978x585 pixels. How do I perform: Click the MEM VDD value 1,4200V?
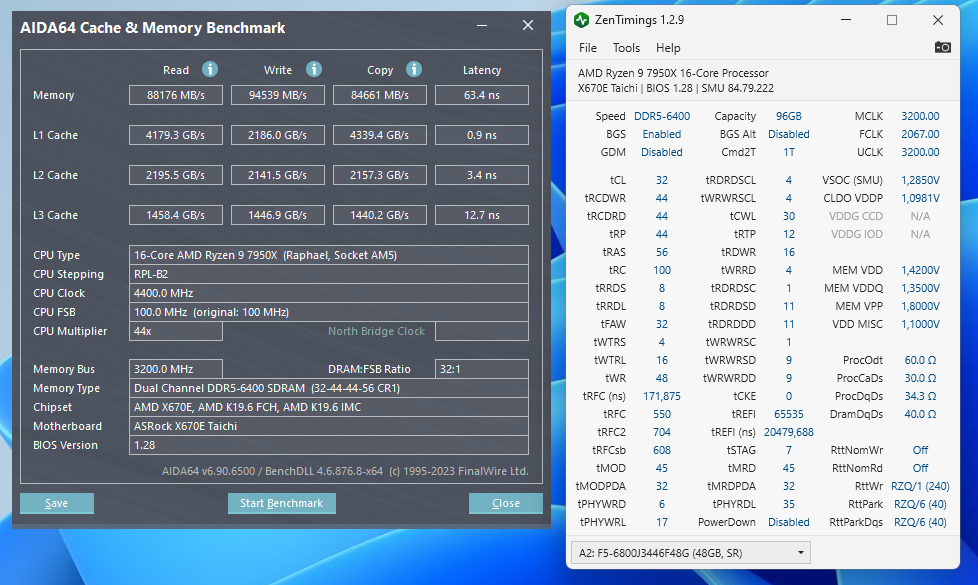tap(920, 270)
